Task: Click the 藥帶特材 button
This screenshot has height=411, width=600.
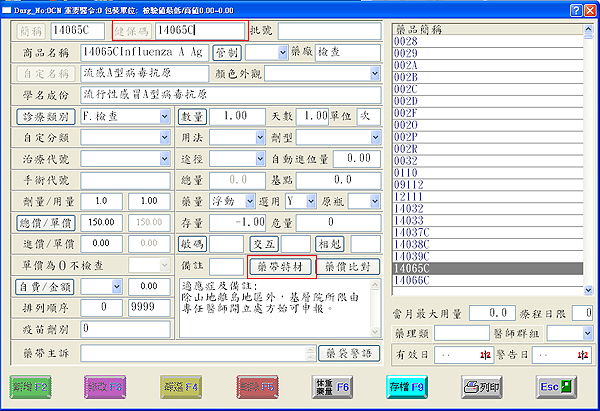Action: (x=282, y=265)
